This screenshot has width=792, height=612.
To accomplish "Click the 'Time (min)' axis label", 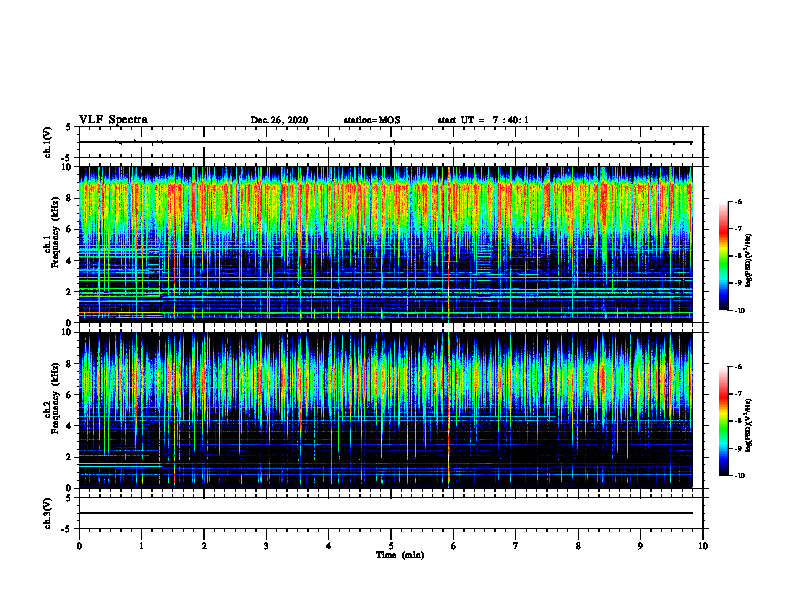I will coord(400,555).
